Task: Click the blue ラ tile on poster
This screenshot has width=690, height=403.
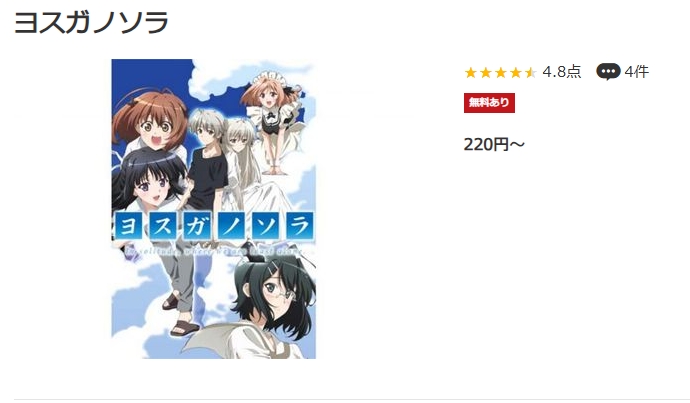Action: (300, 226)
